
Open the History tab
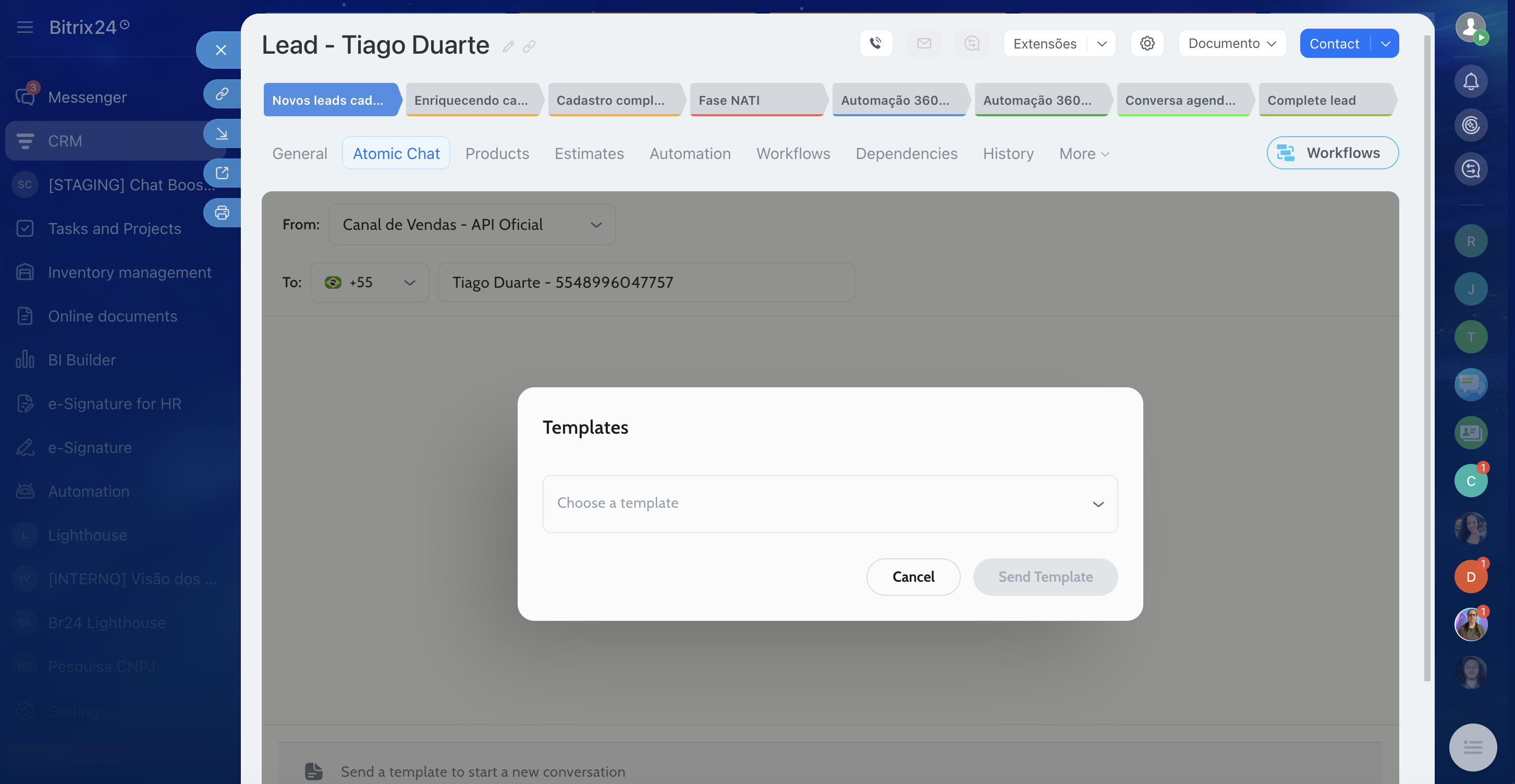[x=1008, y=153]
